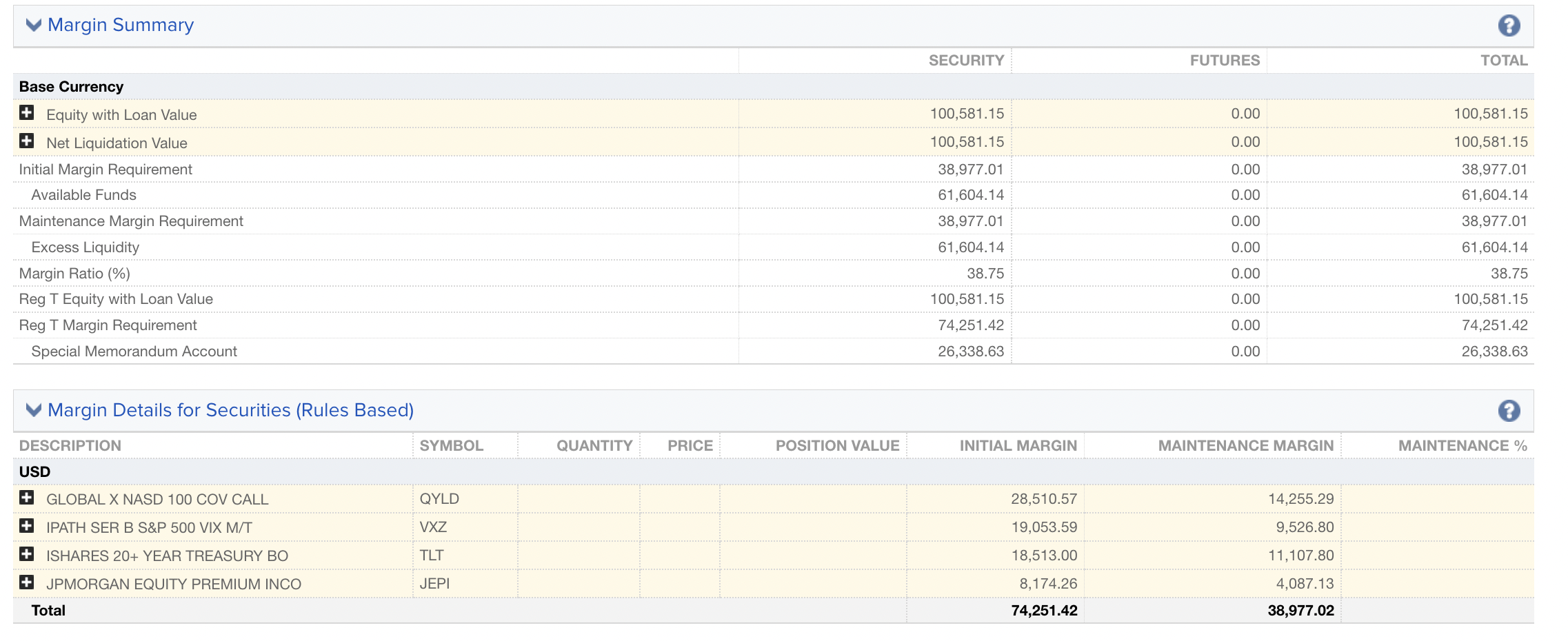The width and height of the screenshot is (1568, 641).
Task: Expand the TLT treasury position row
Action: coord(27,554)
